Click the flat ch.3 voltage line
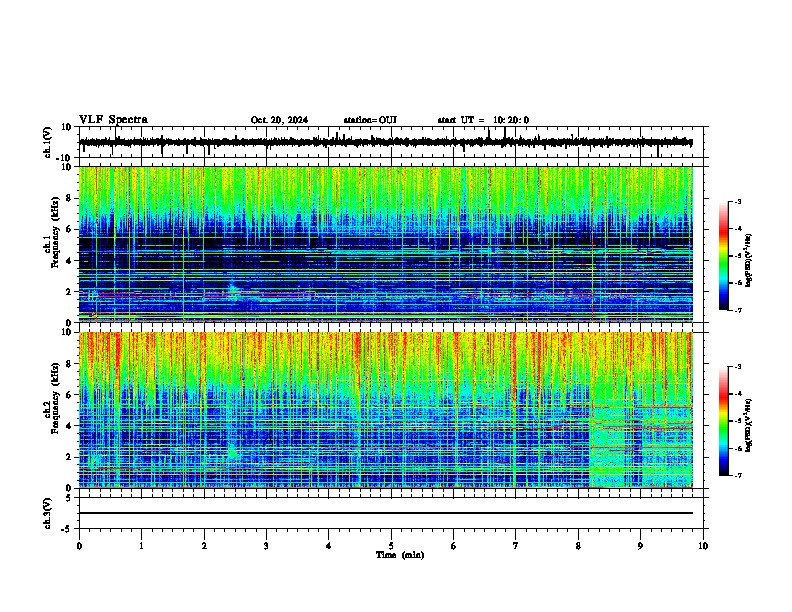The height and width of the screenshot is (612, 792). [x=386, y=513]
